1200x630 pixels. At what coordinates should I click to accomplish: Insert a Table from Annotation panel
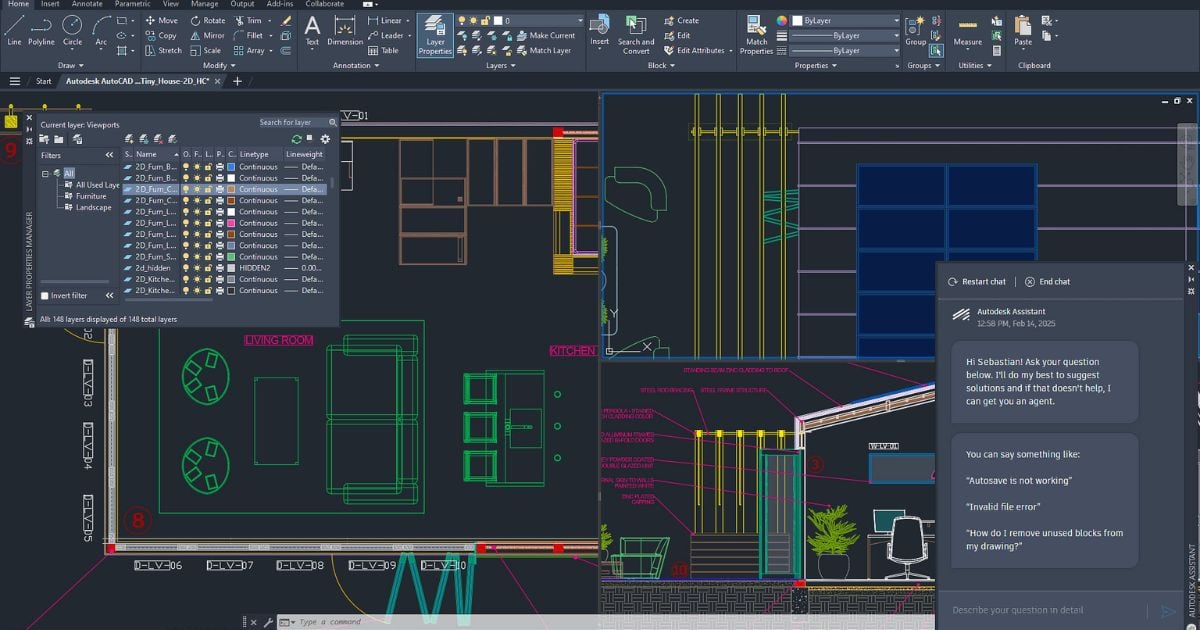383,50
